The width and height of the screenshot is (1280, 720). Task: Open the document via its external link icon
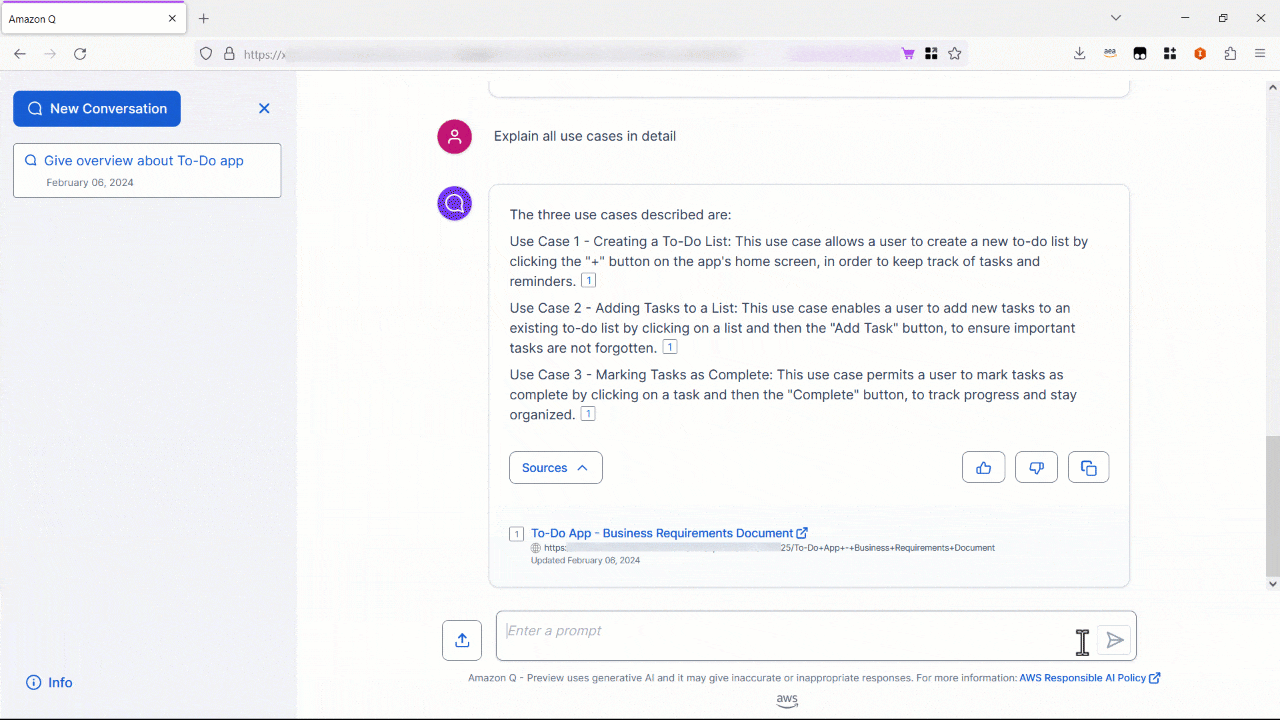click(801, 533)
